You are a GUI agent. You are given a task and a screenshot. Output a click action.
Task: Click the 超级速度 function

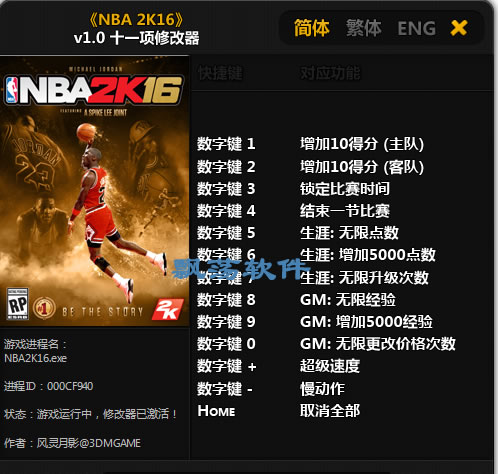(x=330, y=366)
